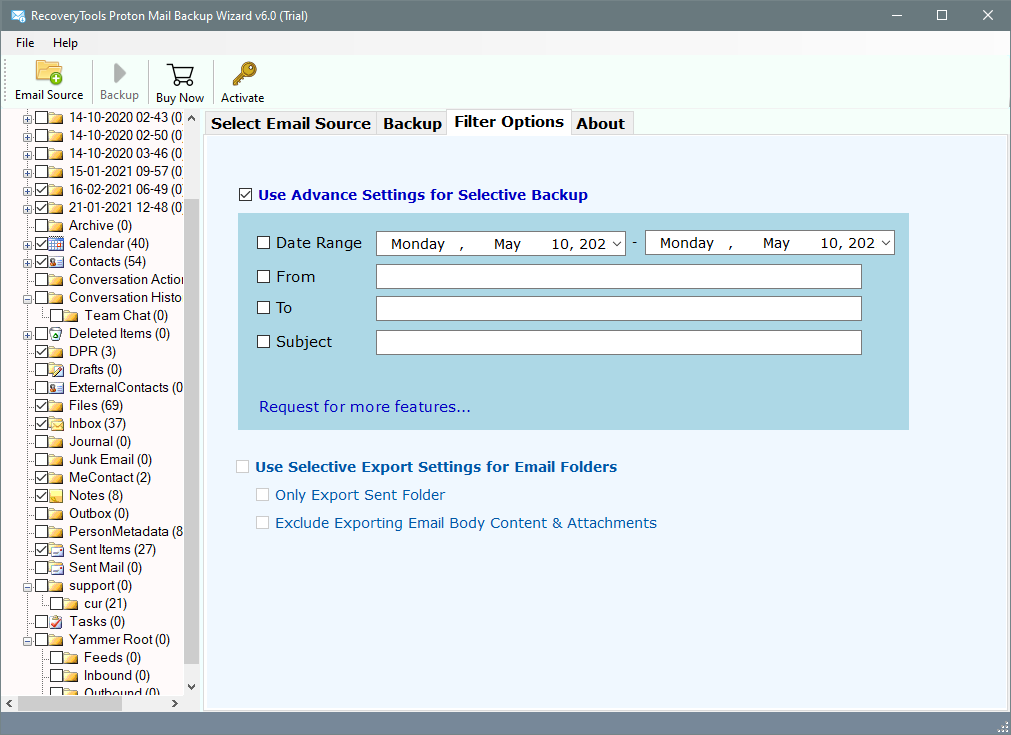Click the Tasks clipboard icon
The width and height of the screenshot is (1011, 735).
tap(56, 622)
